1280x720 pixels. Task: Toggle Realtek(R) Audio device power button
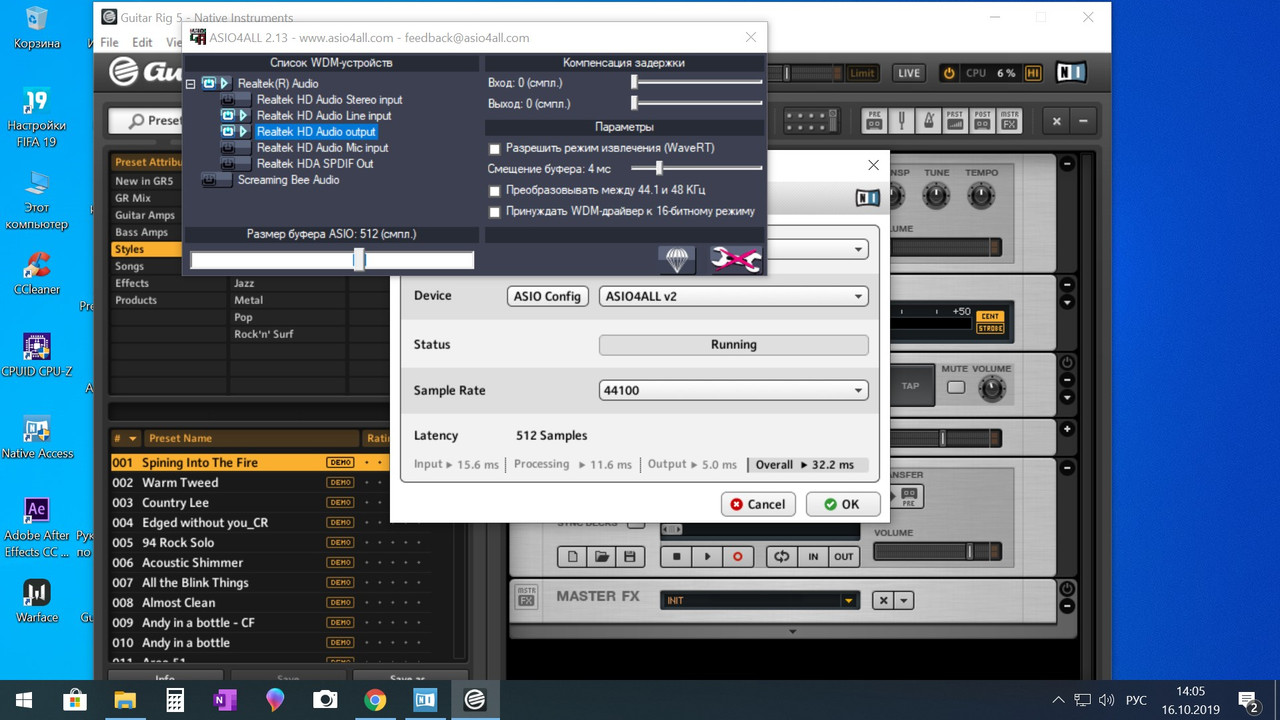click(209, 83)
